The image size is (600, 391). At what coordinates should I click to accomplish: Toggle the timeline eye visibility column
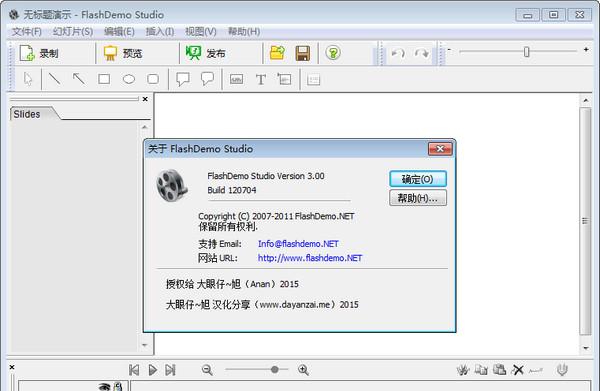tap(104, 386)
